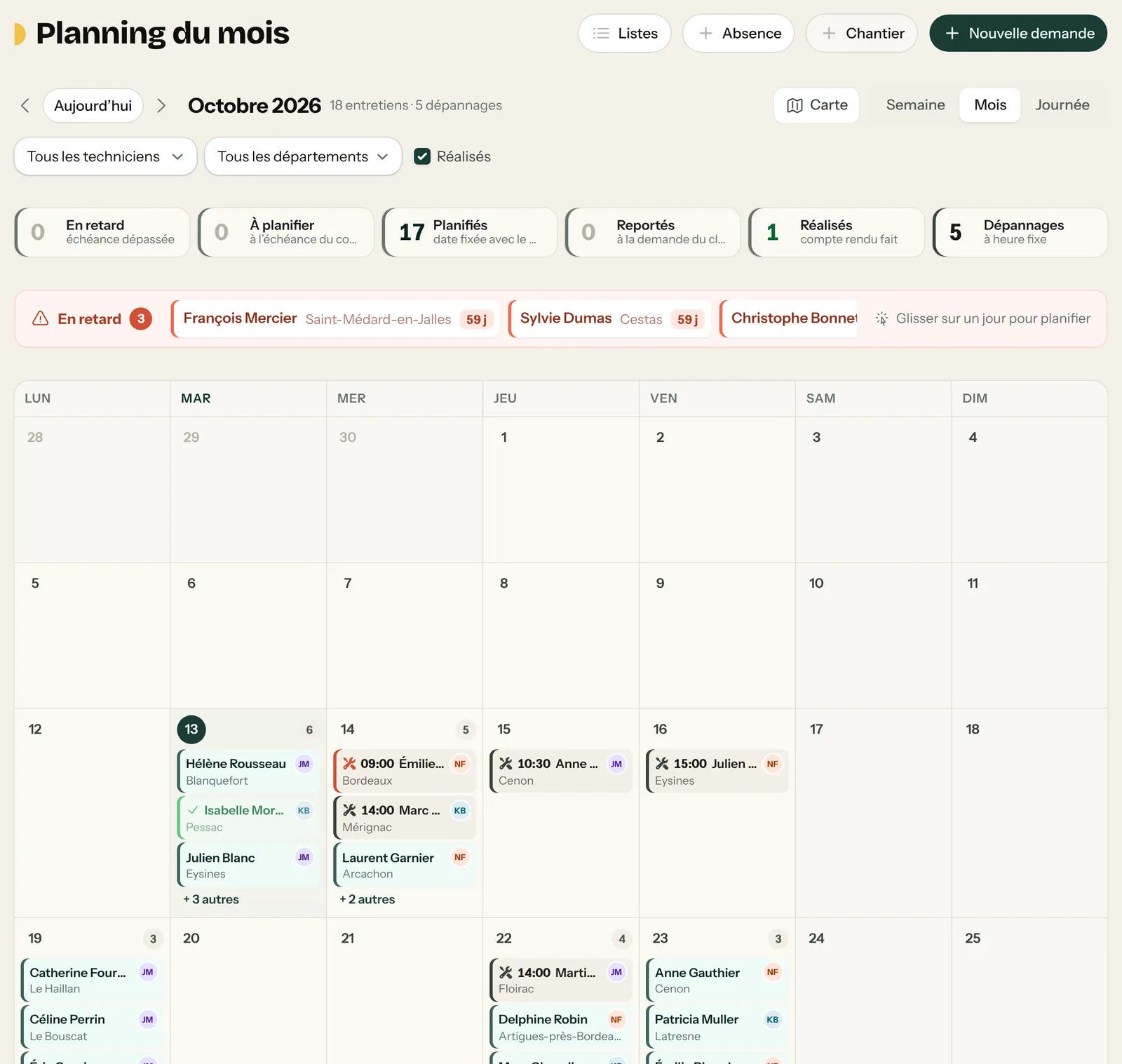Click NF badge on Laurent Garnier event

(460, 857)
